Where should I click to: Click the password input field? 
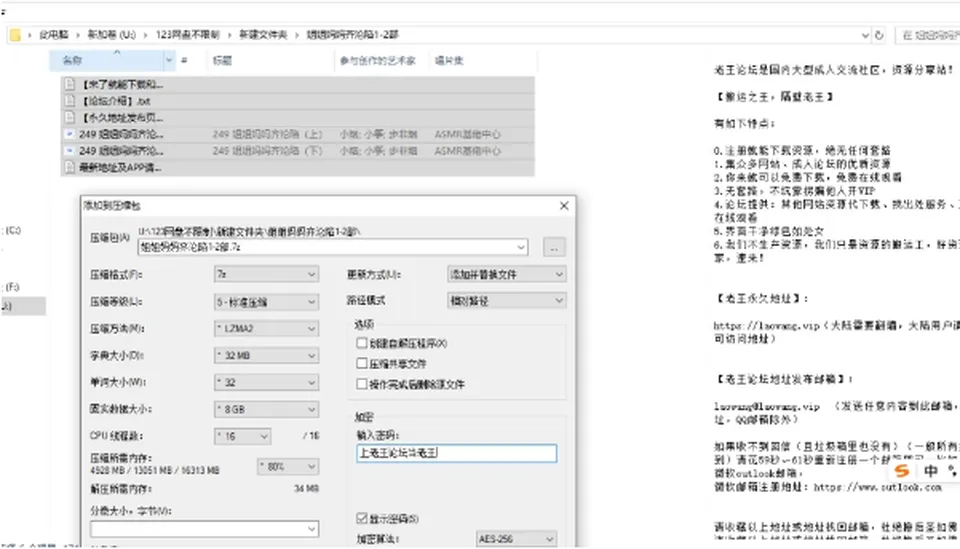pos(457,453)
